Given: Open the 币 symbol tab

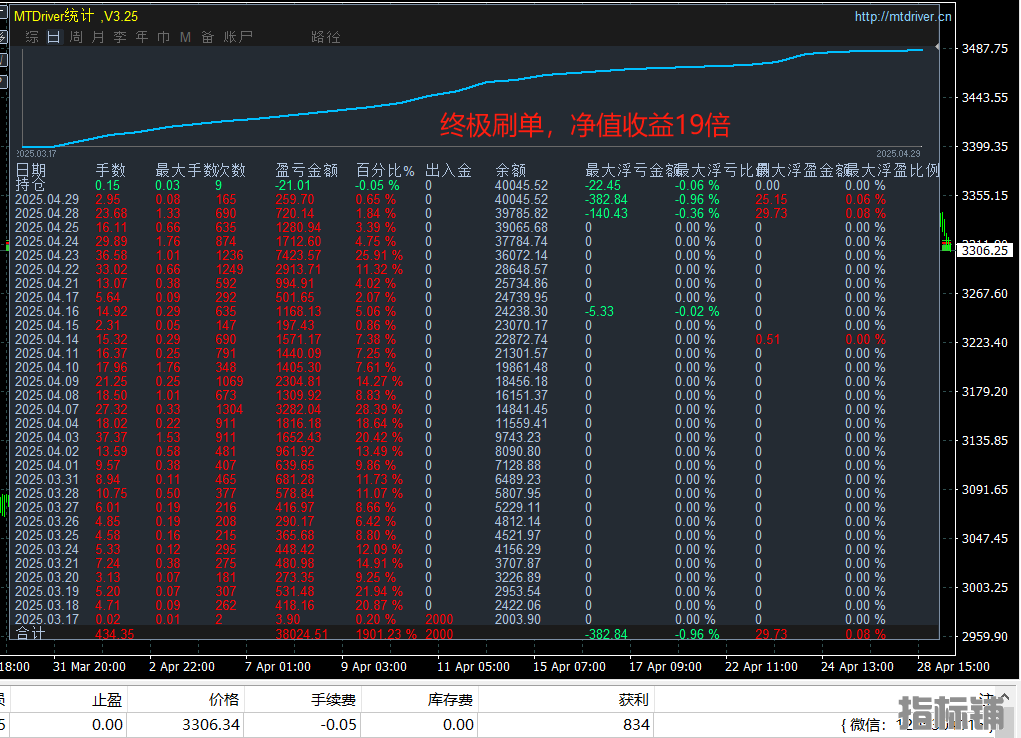Looking at the screenshot, I should click(163, 37).
